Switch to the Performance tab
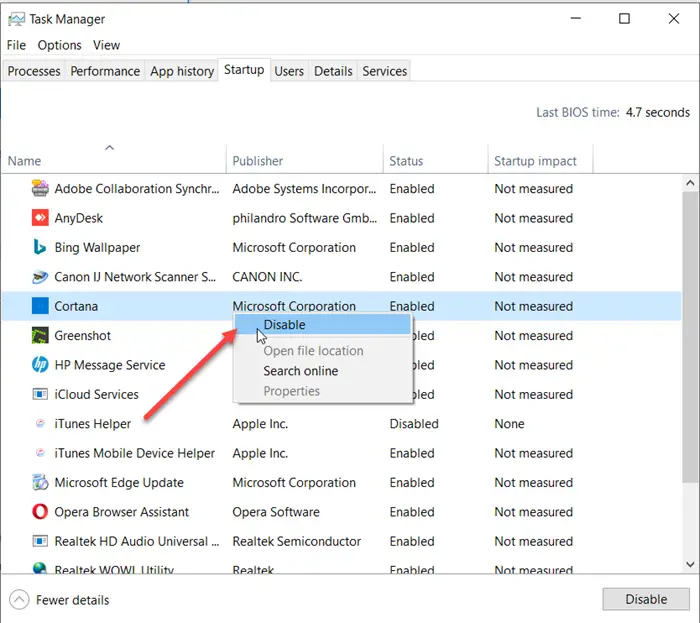The width and height of the screenshot is (700, 623). (105, 71)
